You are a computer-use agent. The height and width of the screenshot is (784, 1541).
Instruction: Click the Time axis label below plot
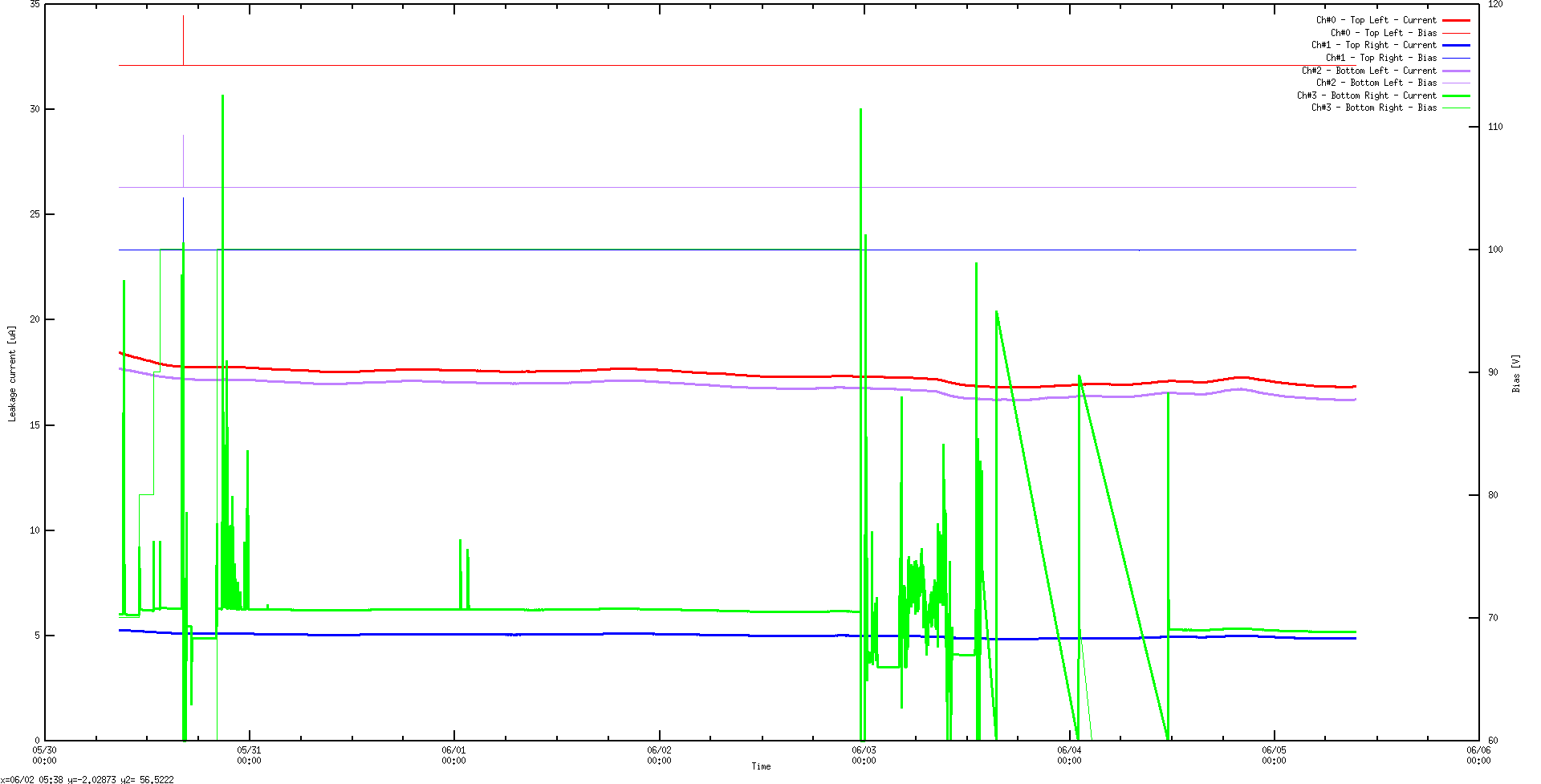[761, 766]
